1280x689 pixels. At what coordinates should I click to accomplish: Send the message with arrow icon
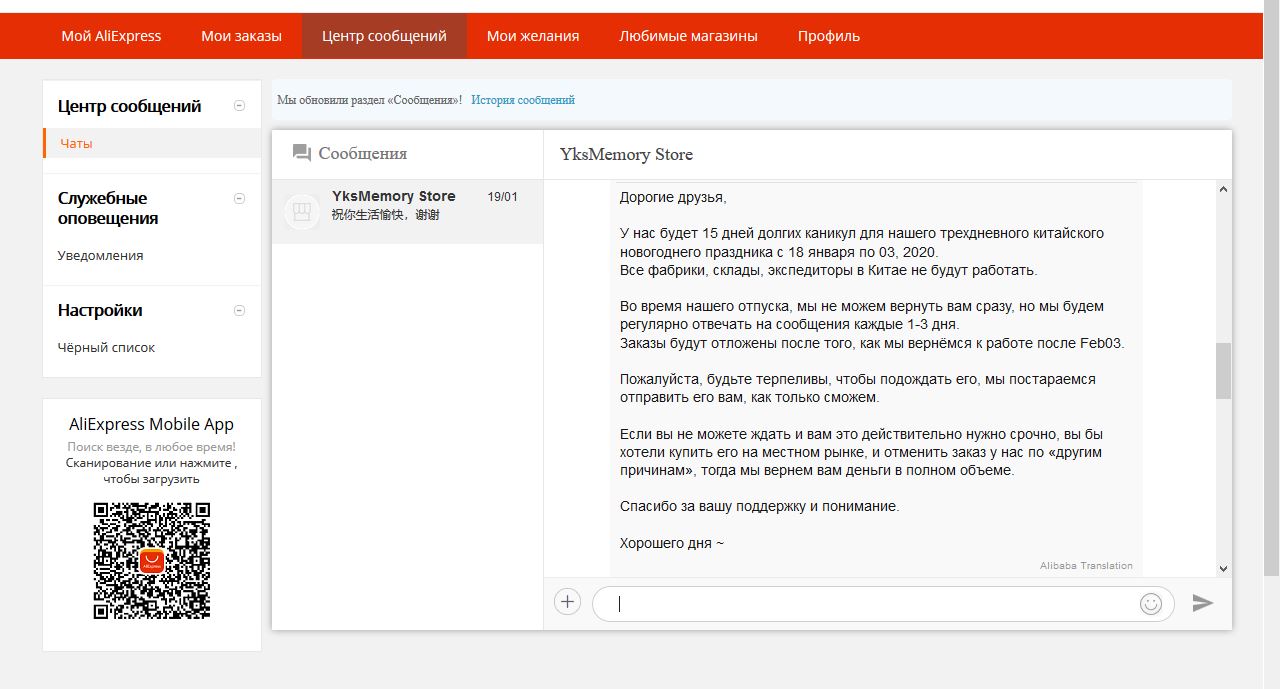click(1203, 603)
